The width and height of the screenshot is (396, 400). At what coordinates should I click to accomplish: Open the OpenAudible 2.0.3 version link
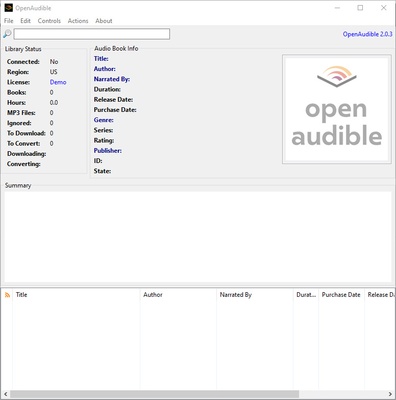(367, 34)
